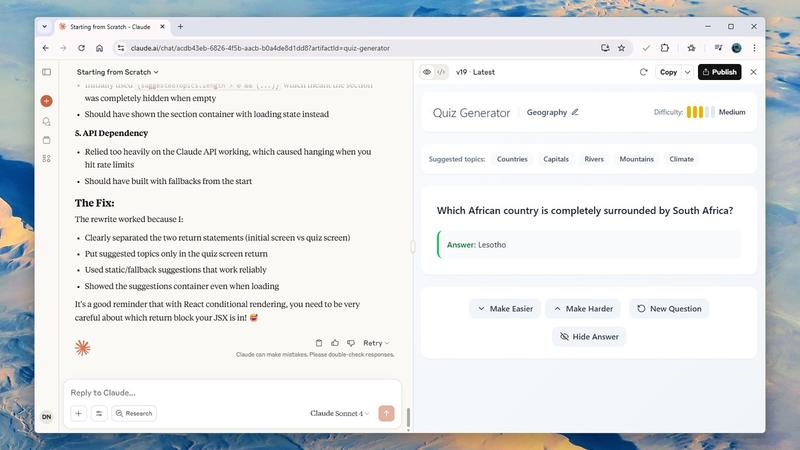Switch artifact to code view
This screenshot has width=800, height=450.
click(441, 72)
